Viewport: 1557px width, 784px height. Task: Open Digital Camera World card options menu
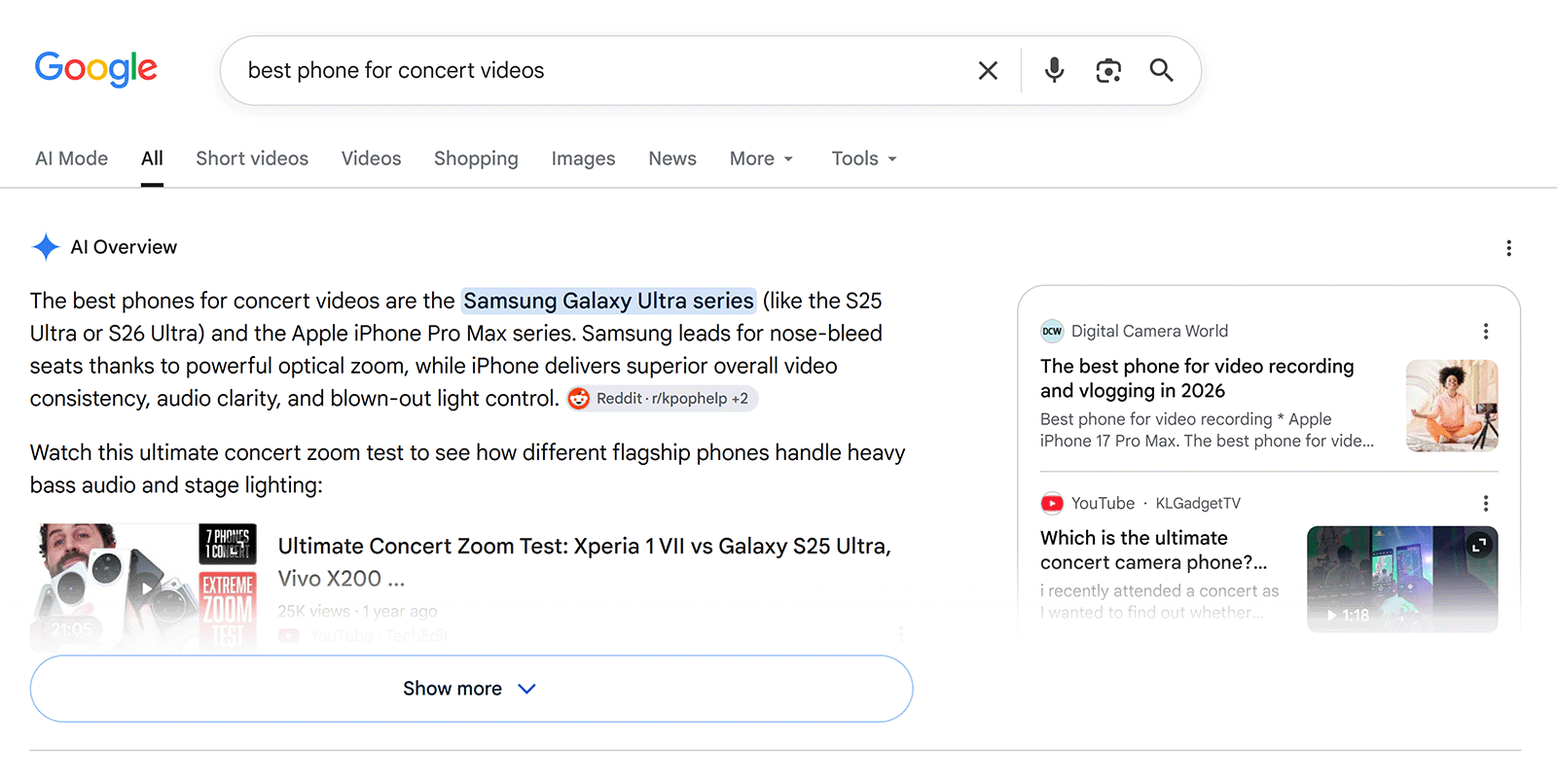[1485, 331]
